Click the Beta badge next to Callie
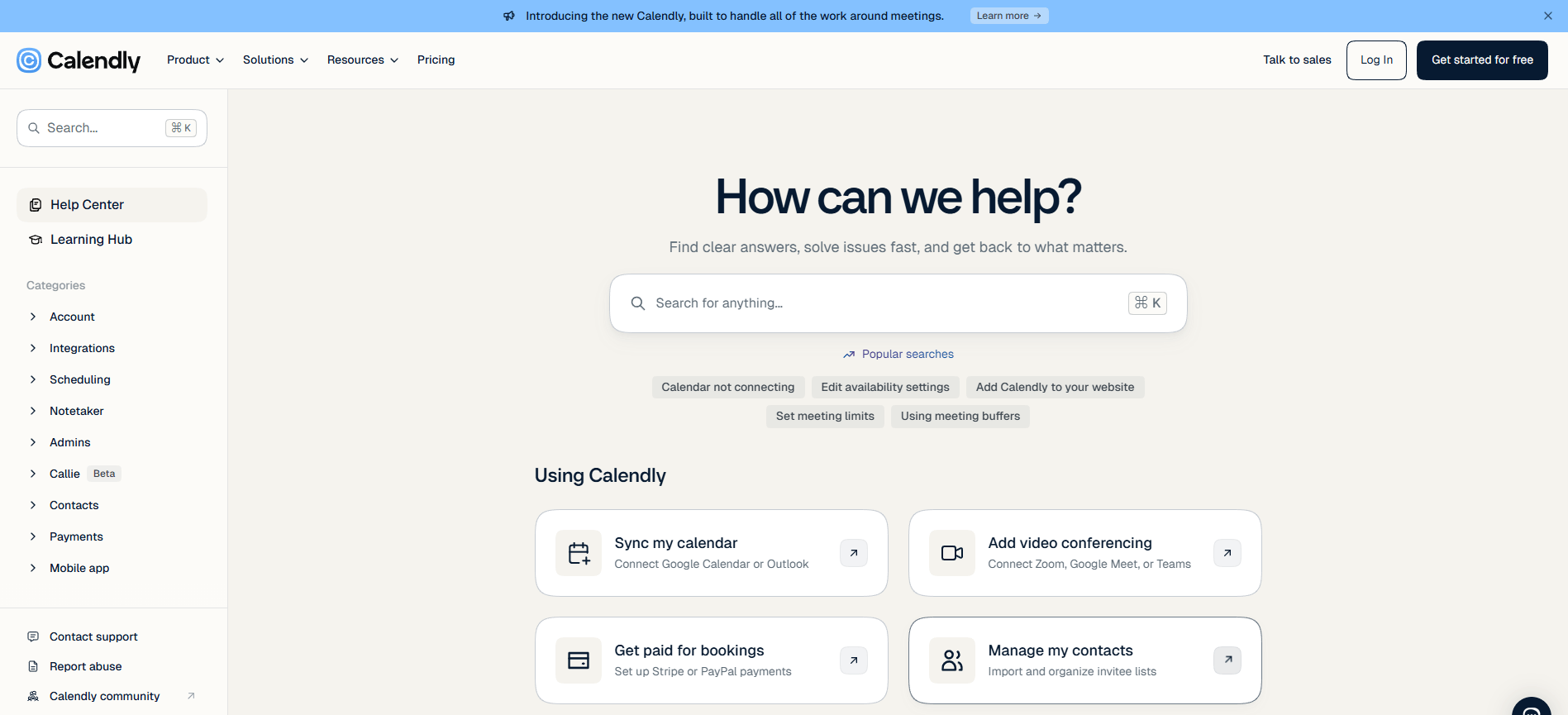This screenshot has width=1568, height=715. (104, 474)
